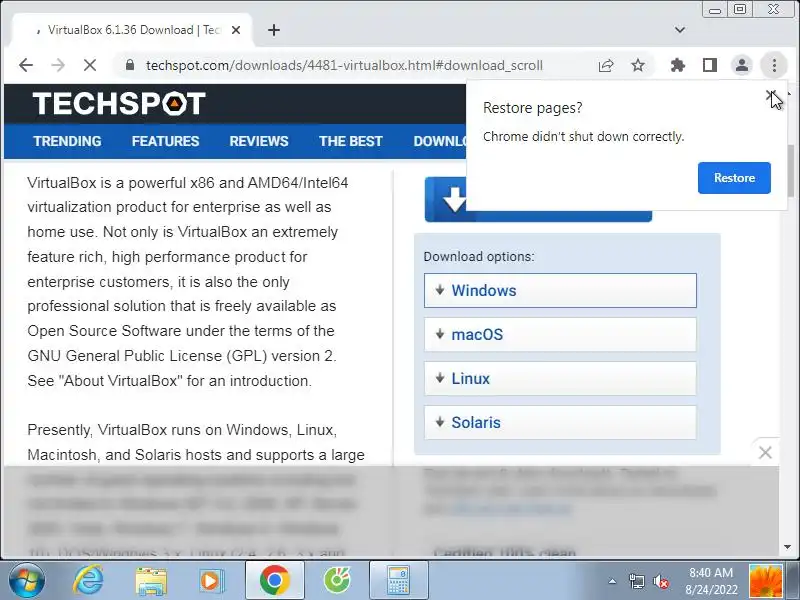Launch Internet Explorer from taskbar
Screen dimensions: 800x600
pos(88,580)
